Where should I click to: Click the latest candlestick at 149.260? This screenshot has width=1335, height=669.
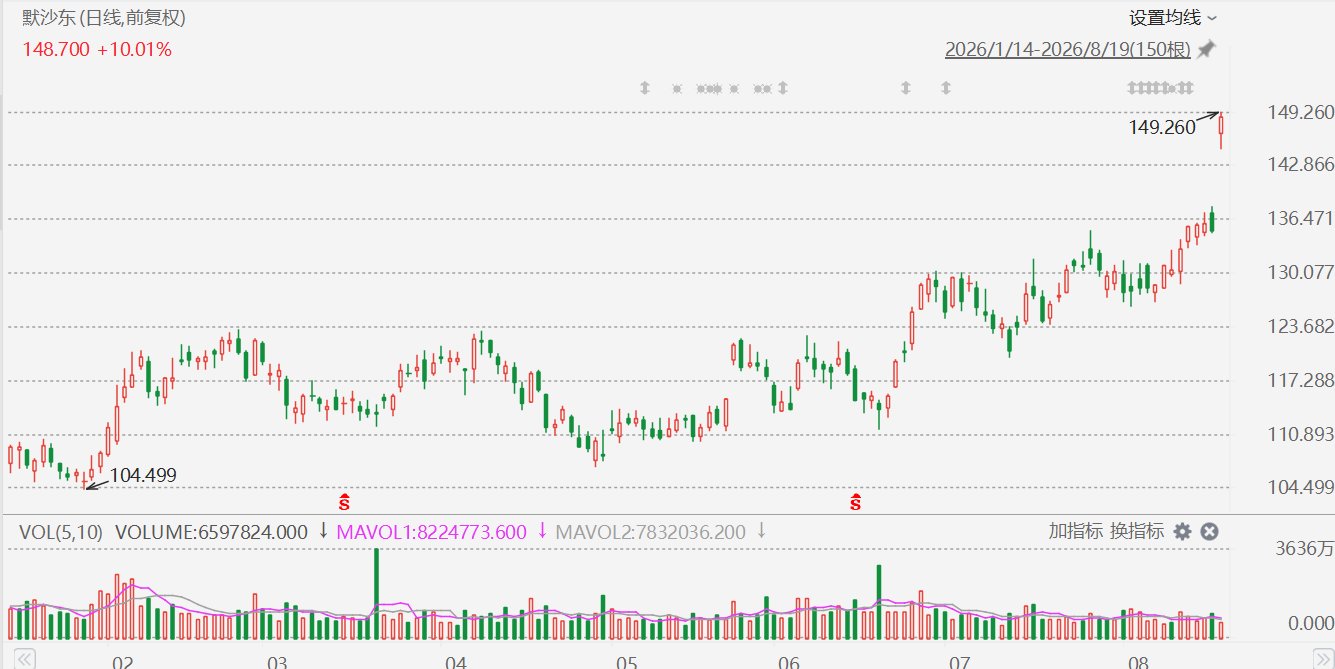pos(1221,129)
